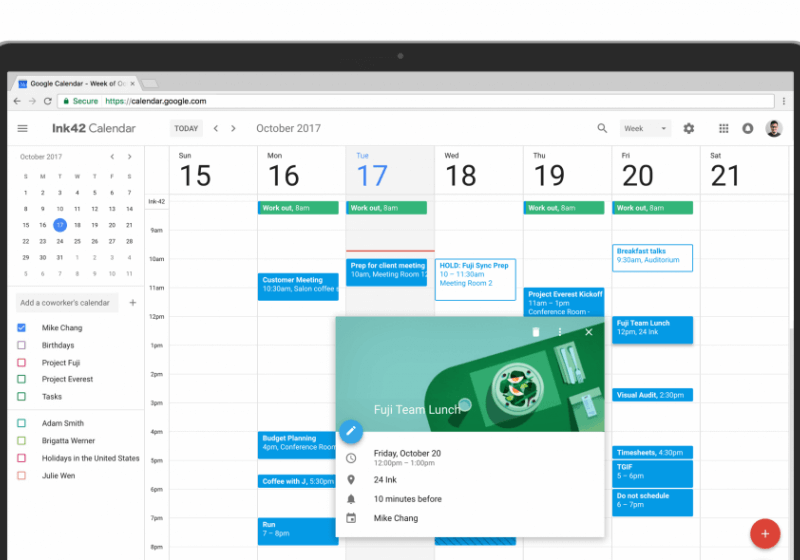Open Coffee with J event
Viewport: 800px width, 560px height.
(297, 481)
